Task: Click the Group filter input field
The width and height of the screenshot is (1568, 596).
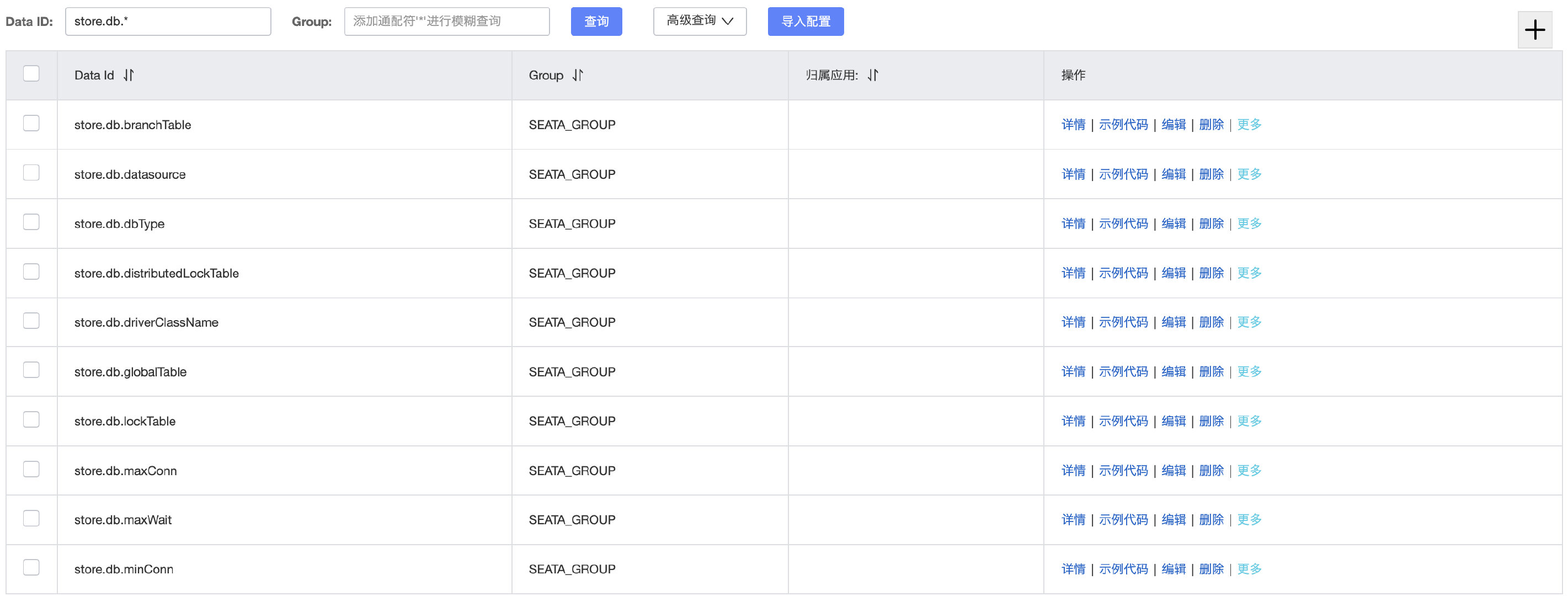Action: point(446,22)
